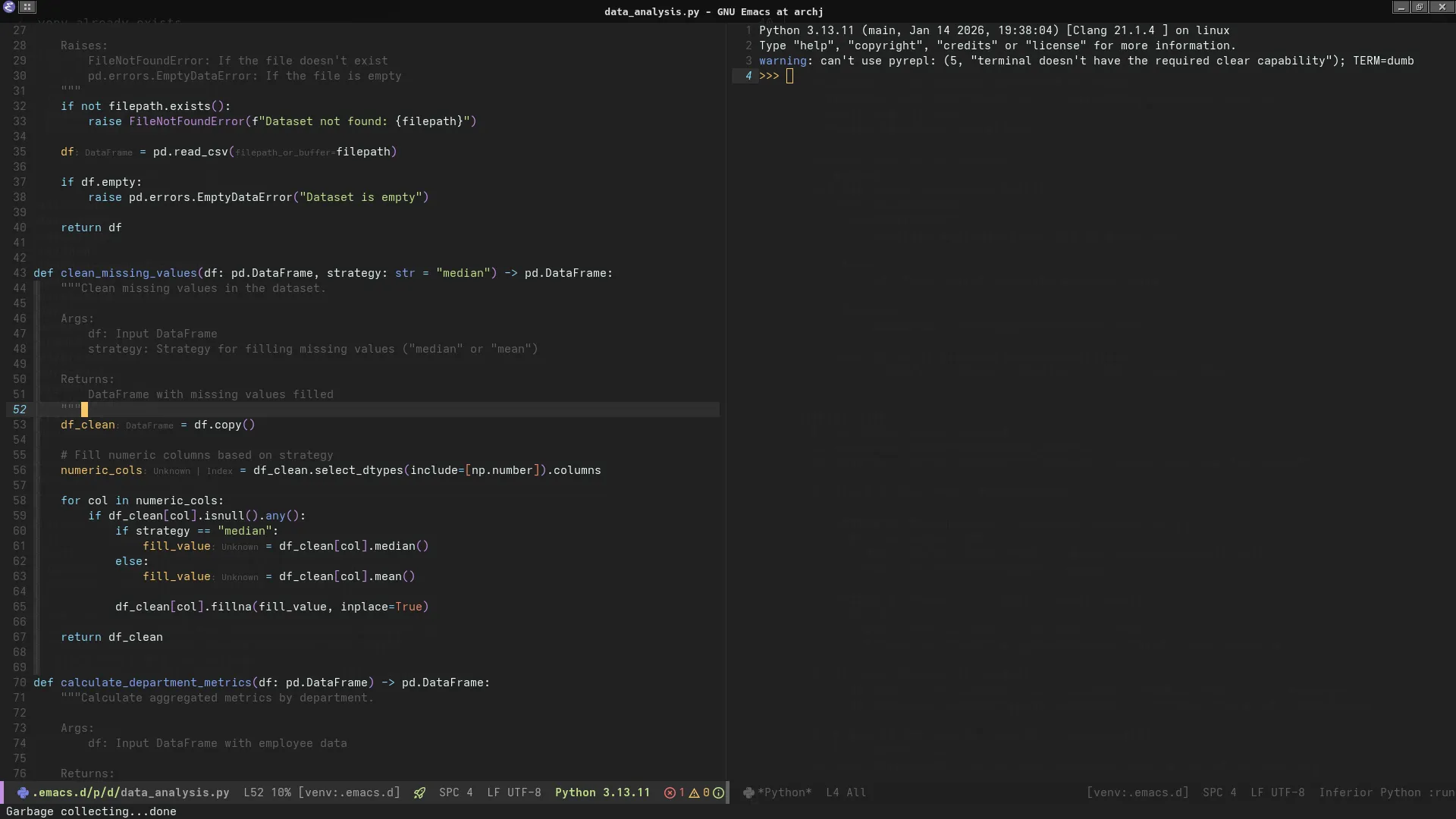Click def calculate_department_metrics function name
Viewport: 1456px width, 819px height.
click(156, 682)
